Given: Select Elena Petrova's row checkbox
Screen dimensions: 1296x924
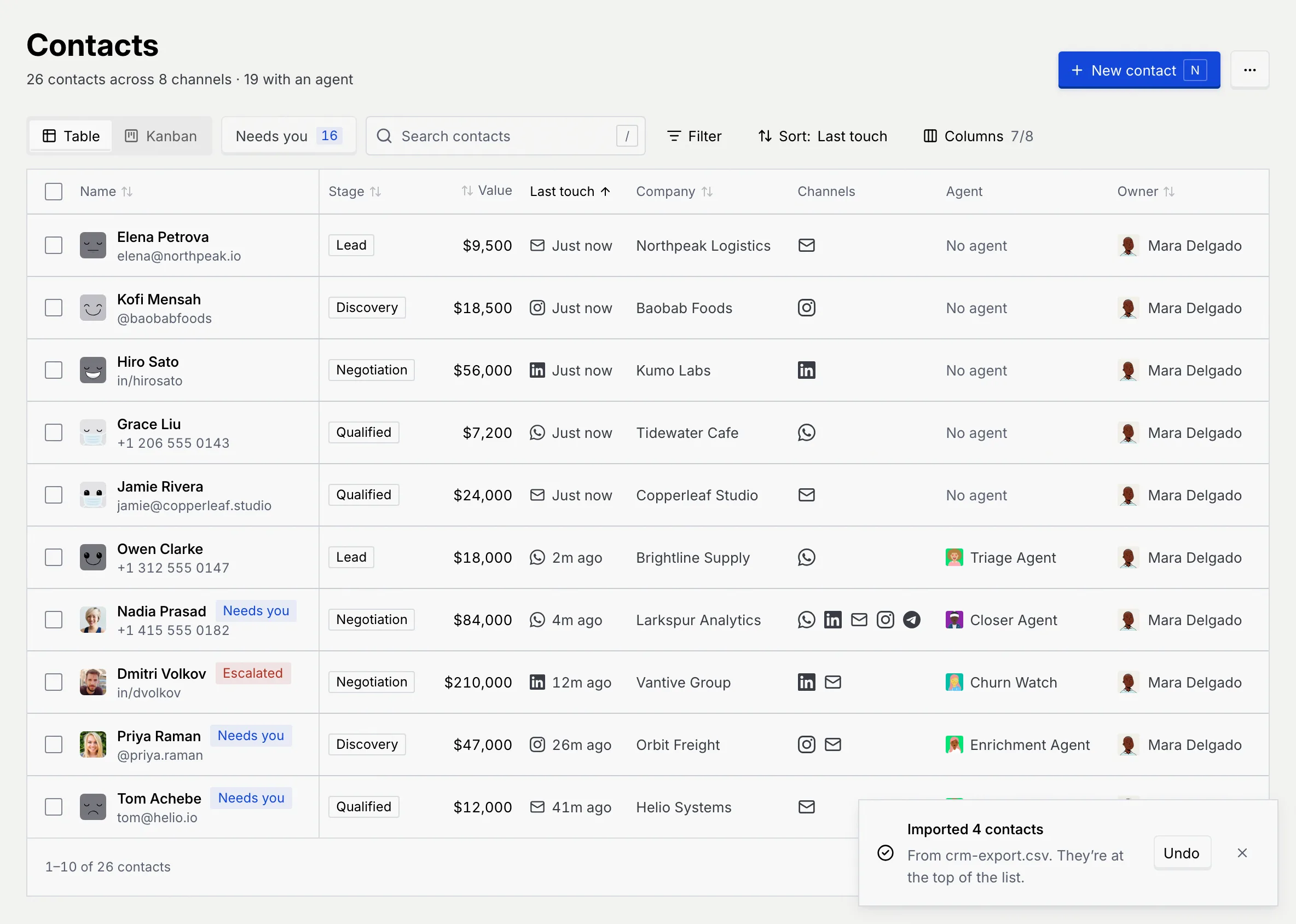Looking at the screenshot, I should [x=54, y=245].
